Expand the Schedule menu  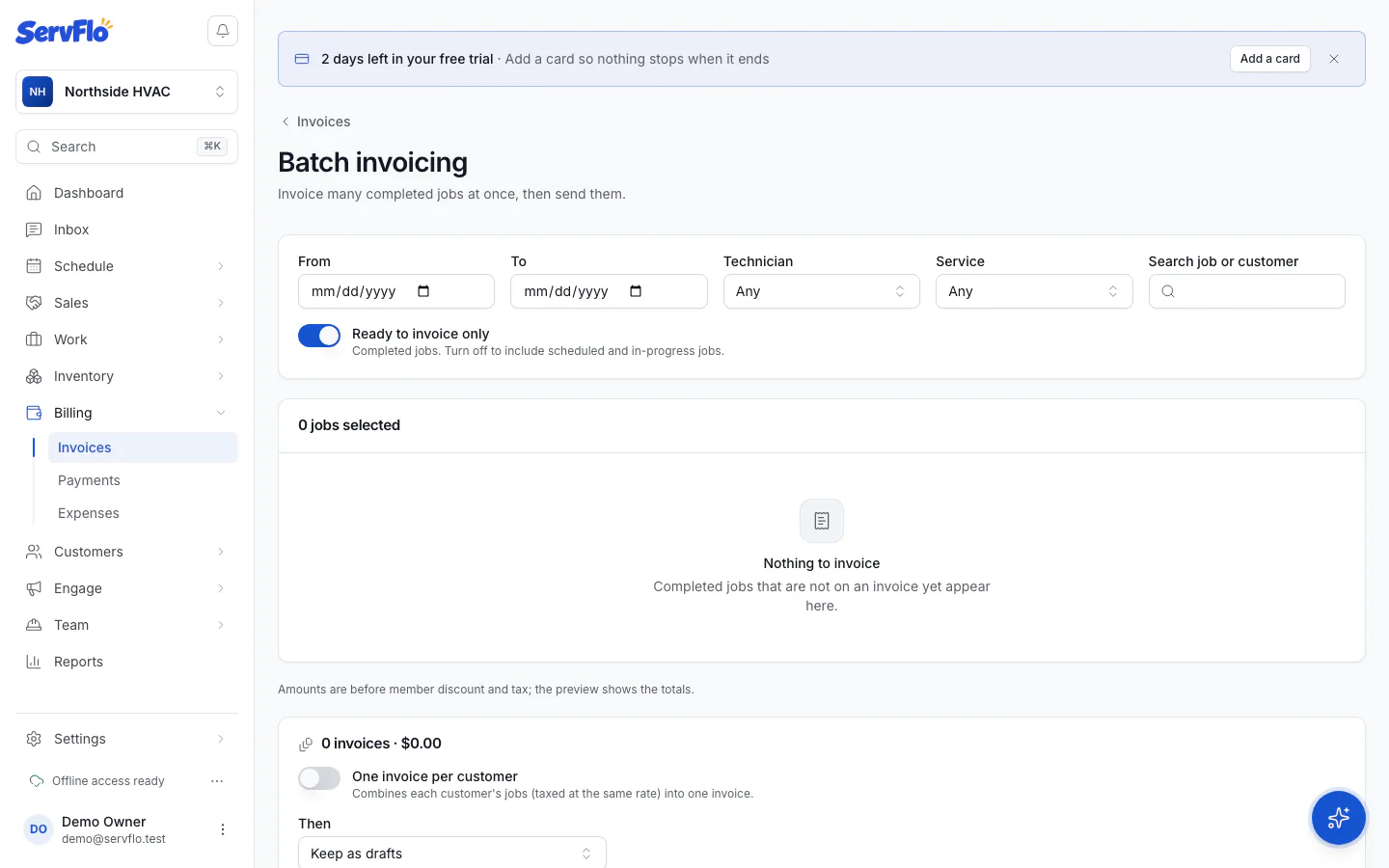pyautogui.click(x=126, y=266)
